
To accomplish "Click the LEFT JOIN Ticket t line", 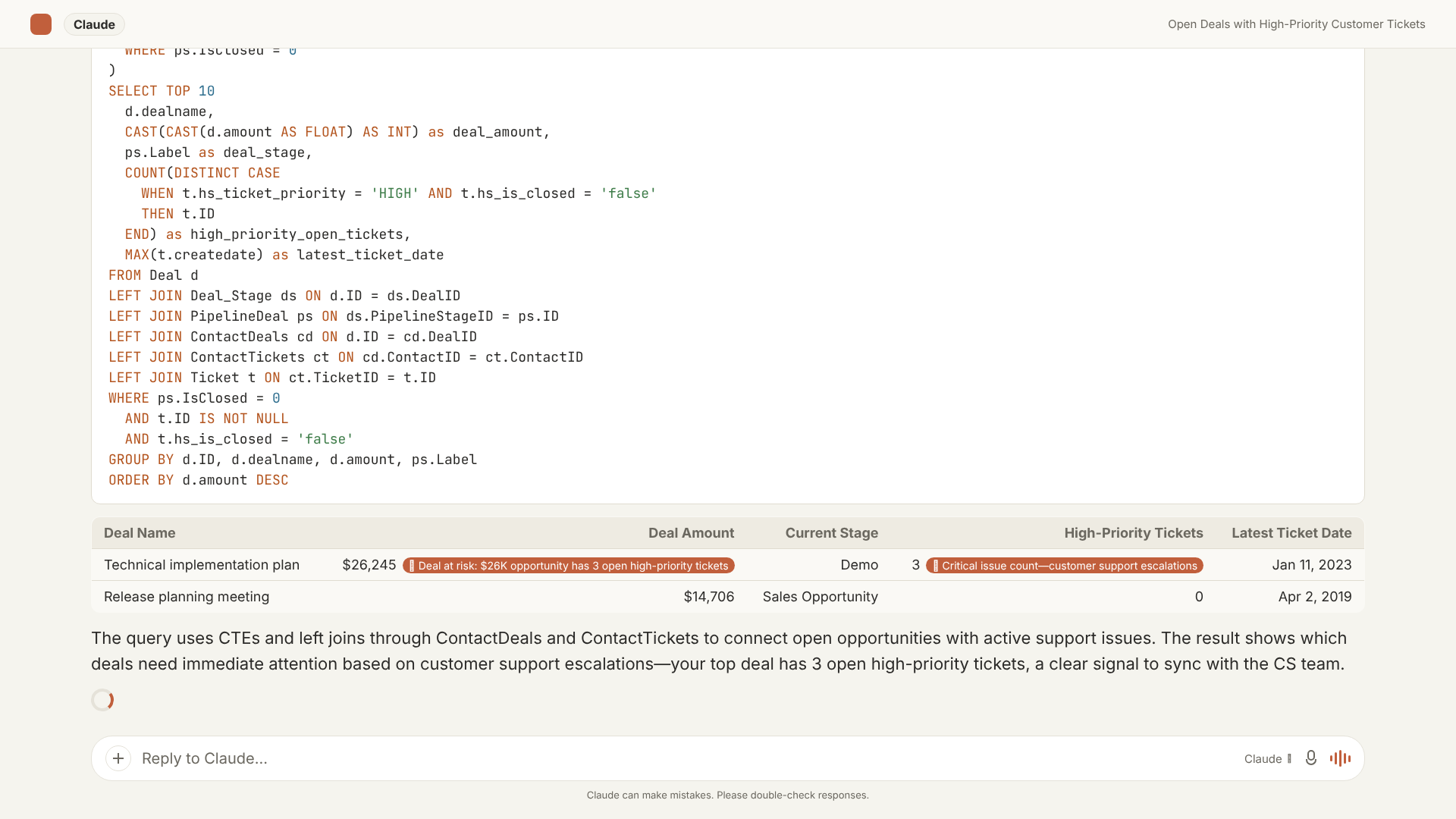I will [272, 378].
